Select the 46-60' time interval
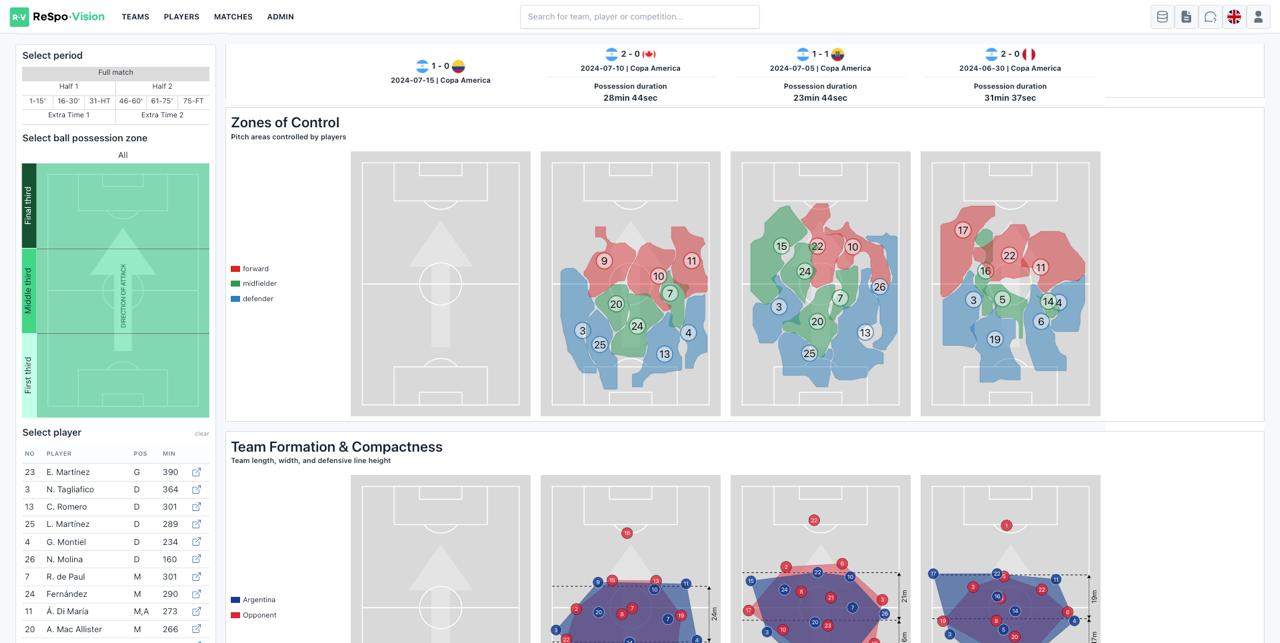This screenshot has width=1280, height=643. click(x=131, y=101)
